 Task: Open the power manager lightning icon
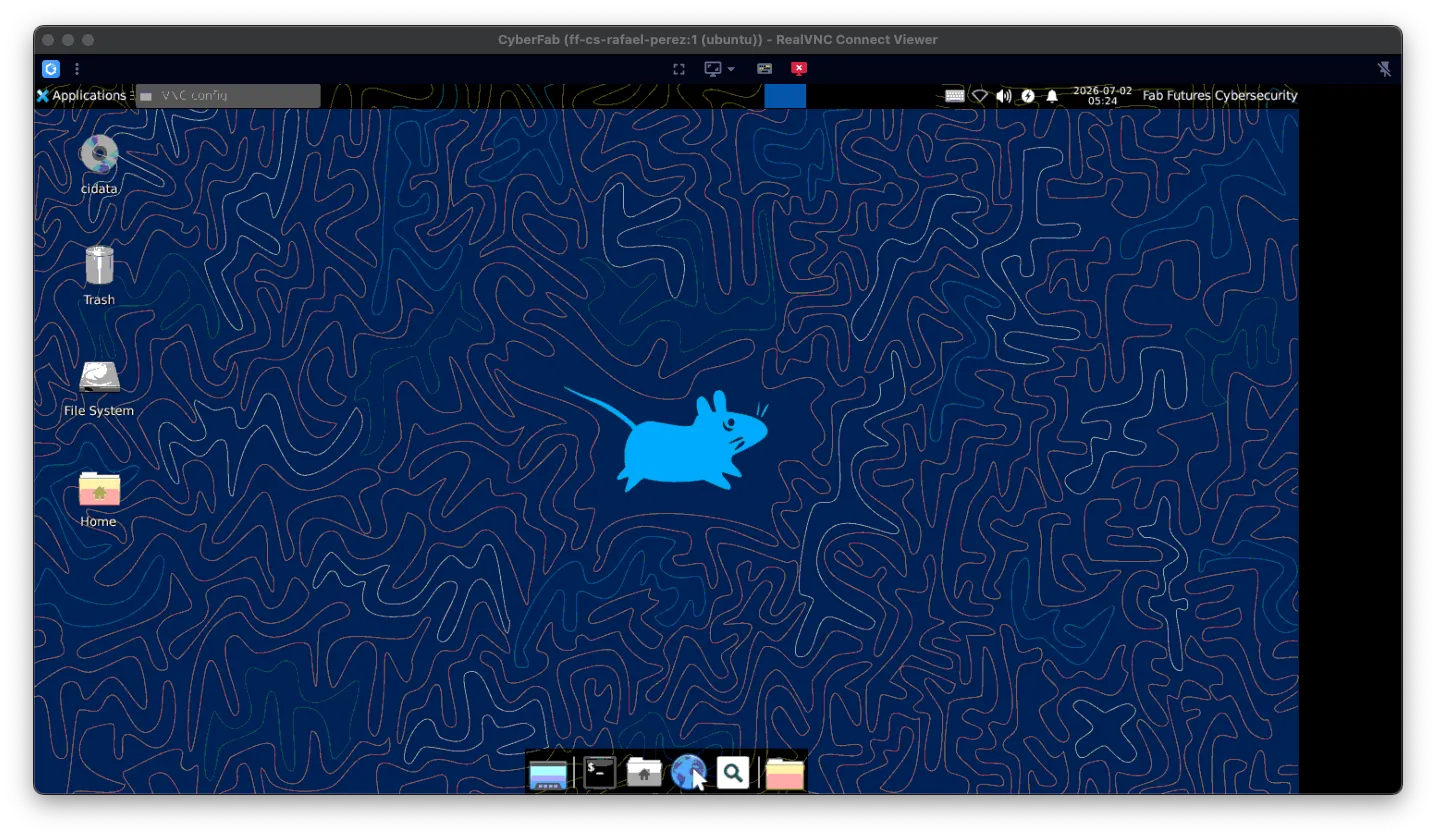1028,96
